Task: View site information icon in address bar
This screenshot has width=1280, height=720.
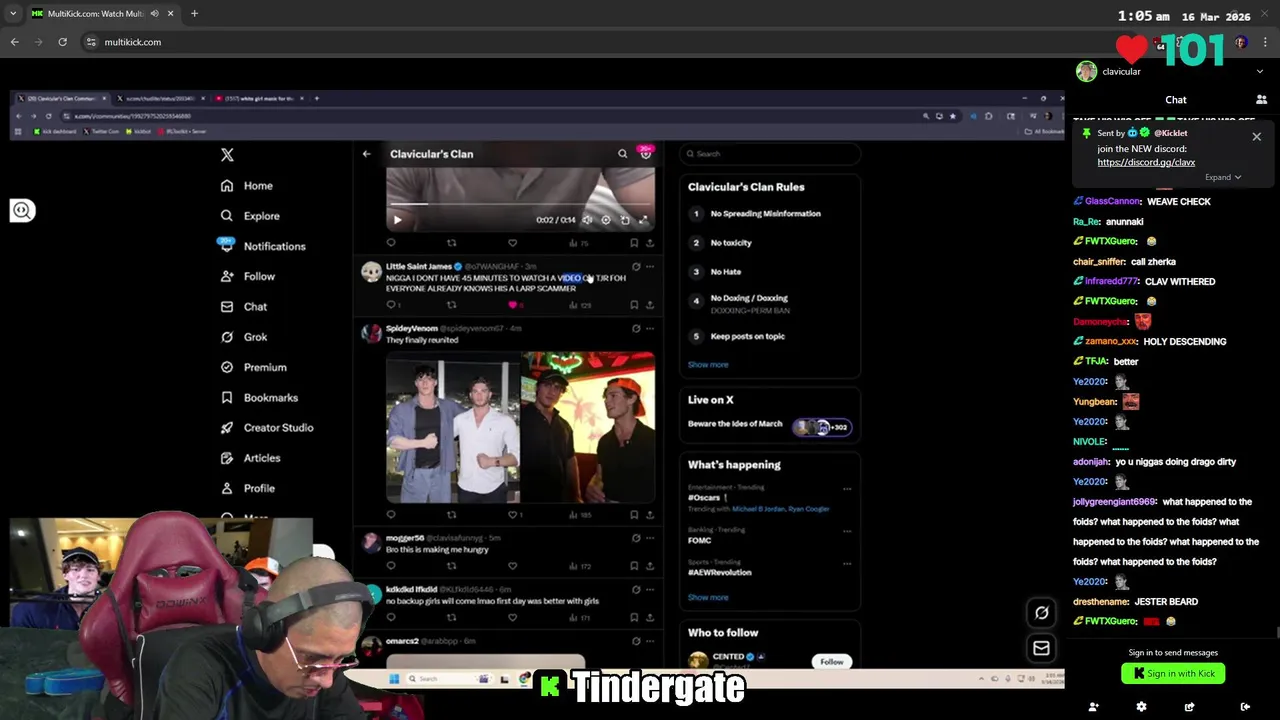Action: [x=91, y=42]
